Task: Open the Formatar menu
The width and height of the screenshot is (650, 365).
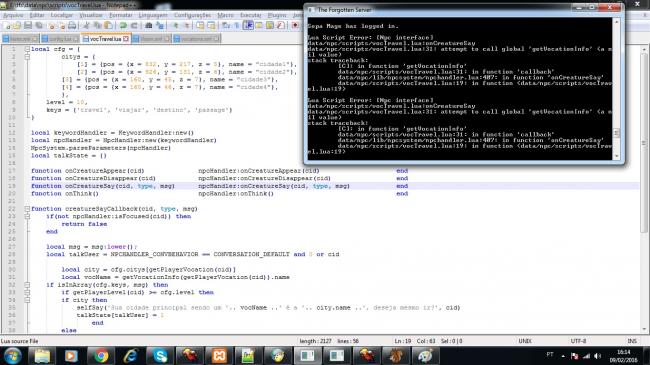Action: click(121, 15)
